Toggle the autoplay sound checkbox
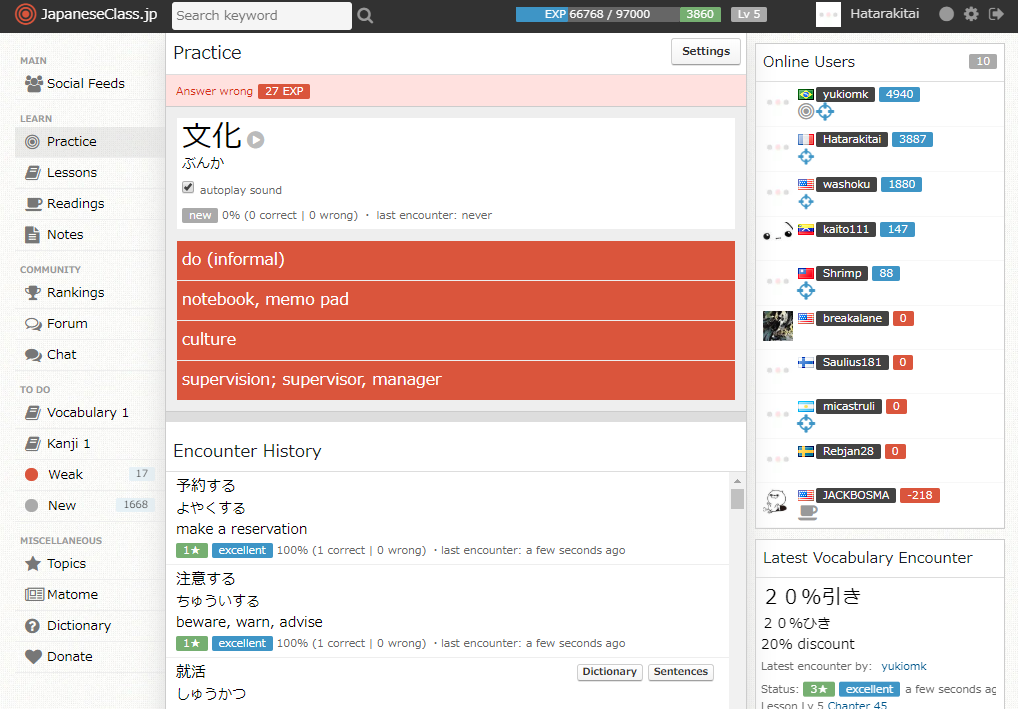1018x709 pixels. point(188,188)
